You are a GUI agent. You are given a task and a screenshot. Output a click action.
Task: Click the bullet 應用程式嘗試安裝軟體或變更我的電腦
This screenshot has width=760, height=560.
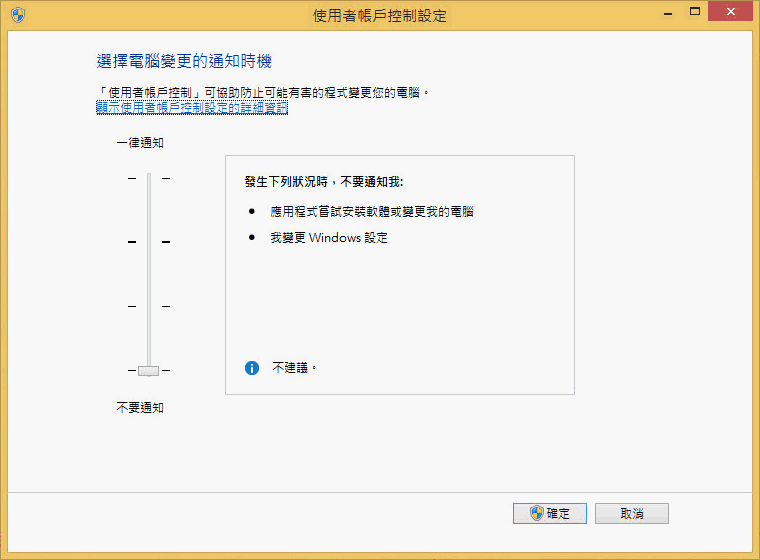[372, 211]
